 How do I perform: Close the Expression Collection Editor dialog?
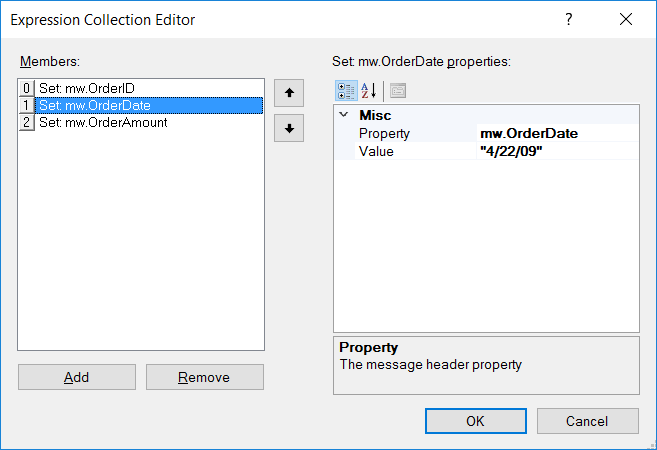coord(626,19)
